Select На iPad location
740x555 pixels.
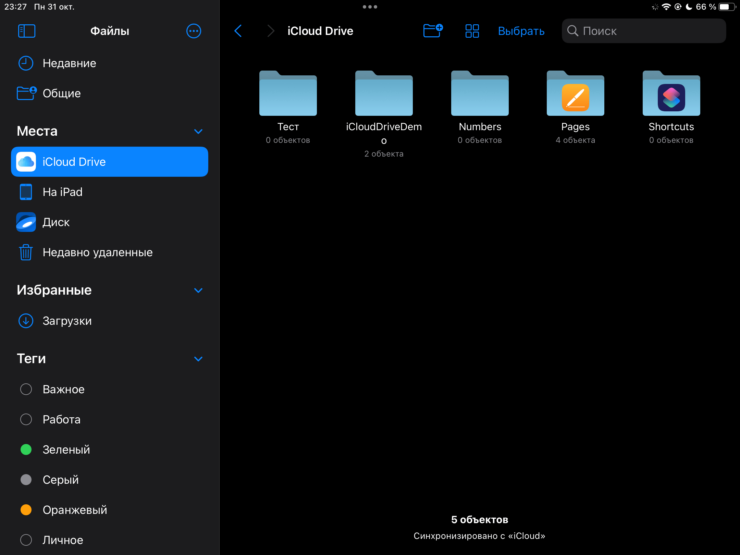[x=62, y=192]
